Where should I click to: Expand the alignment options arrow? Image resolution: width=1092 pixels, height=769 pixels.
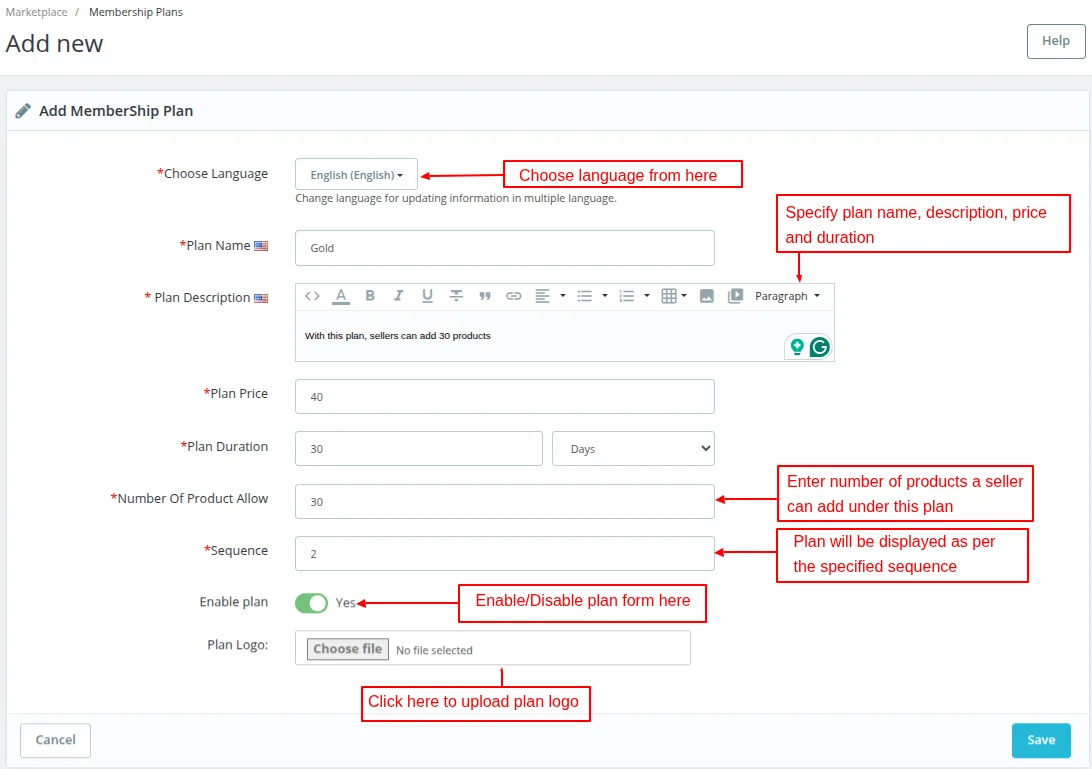[x=563, y=296]
